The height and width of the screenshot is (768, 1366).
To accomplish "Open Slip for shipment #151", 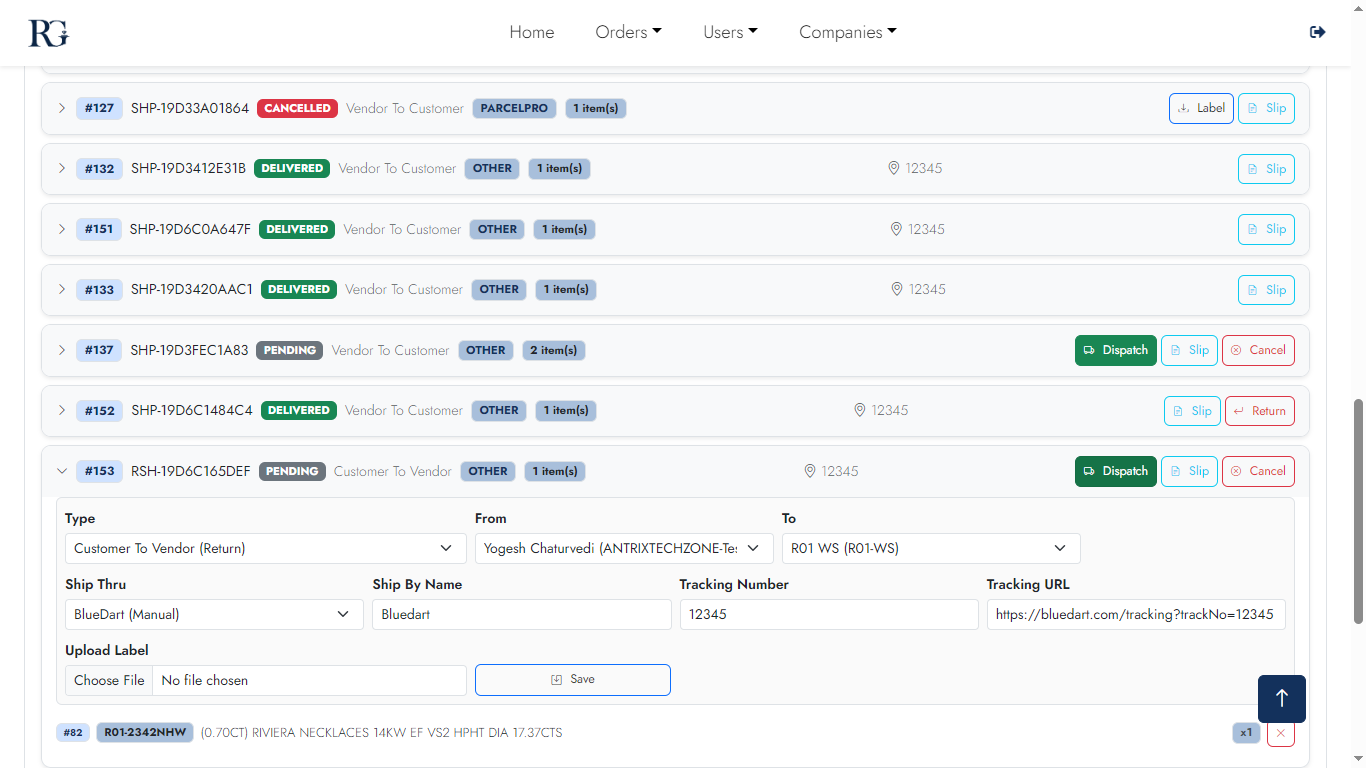I will pos(1265,229).
